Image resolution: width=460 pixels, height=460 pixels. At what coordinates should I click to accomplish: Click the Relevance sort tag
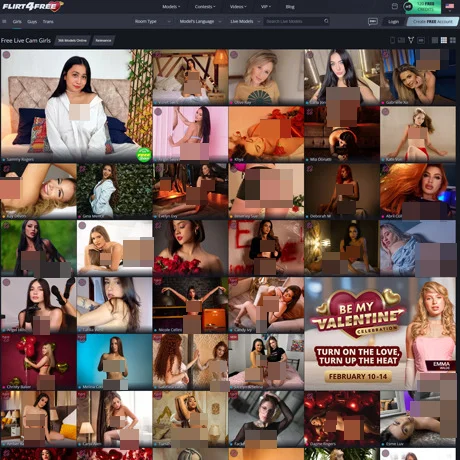(x=103, y=40)
